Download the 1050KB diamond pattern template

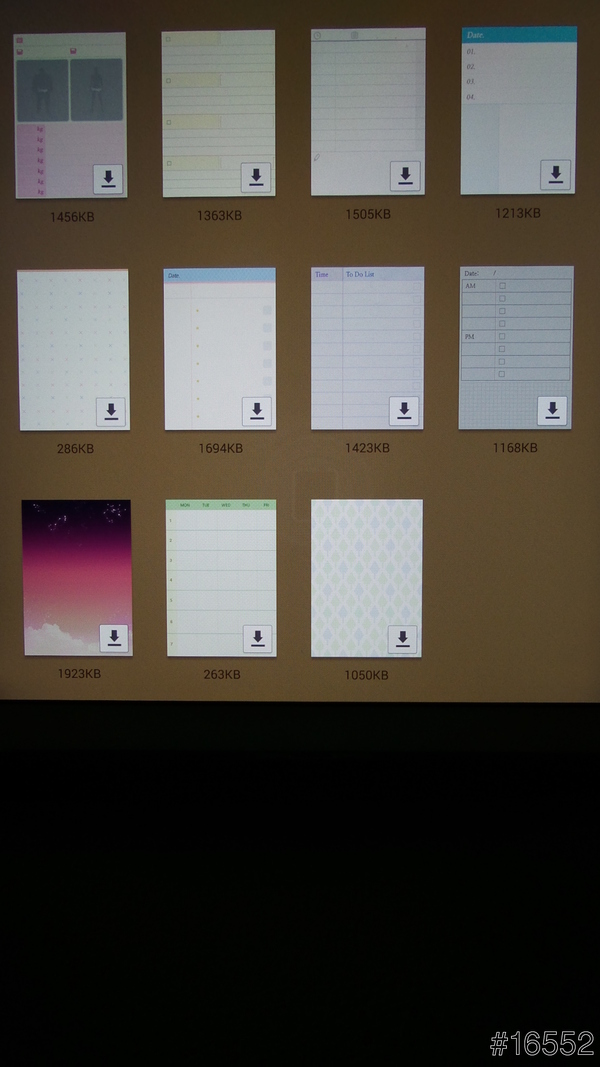[x=403, y=640]
